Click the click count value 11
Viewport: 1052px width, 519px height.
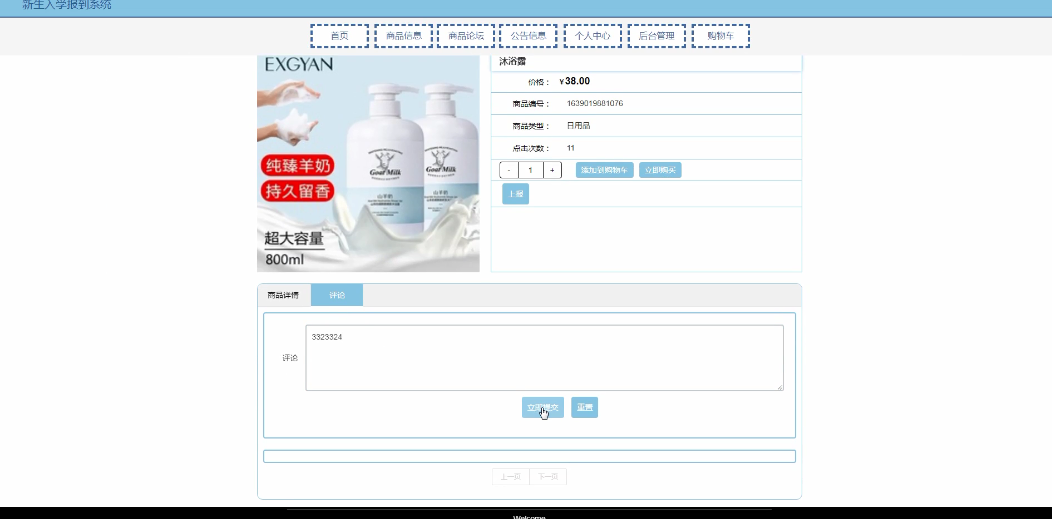570,148
